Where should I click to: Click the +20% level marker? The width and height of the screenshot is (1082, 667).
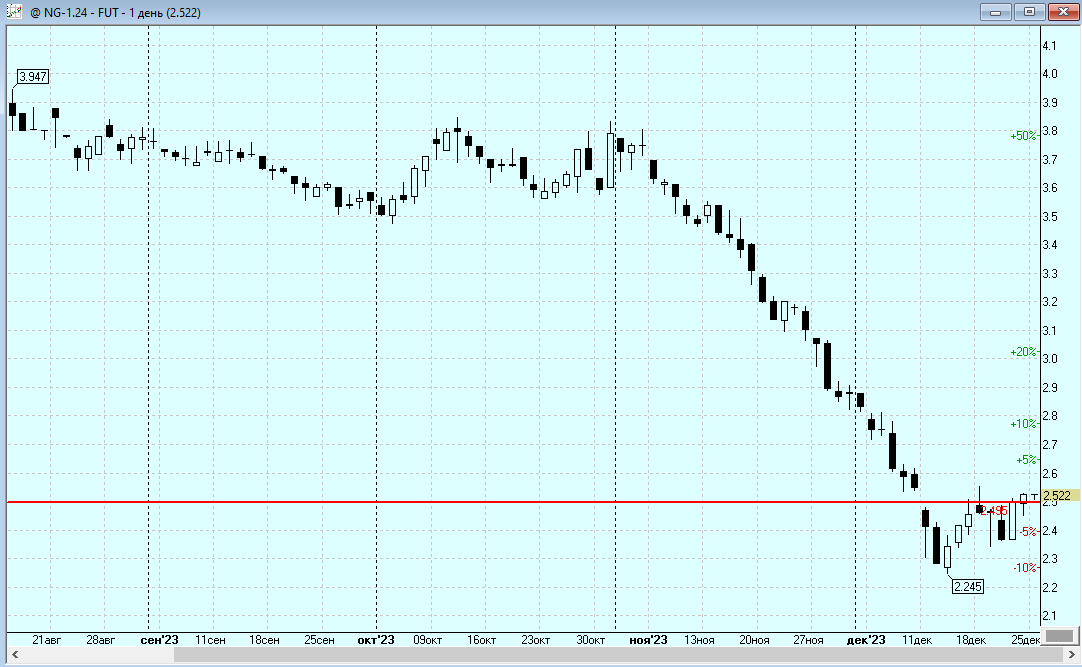(1023, 352)
